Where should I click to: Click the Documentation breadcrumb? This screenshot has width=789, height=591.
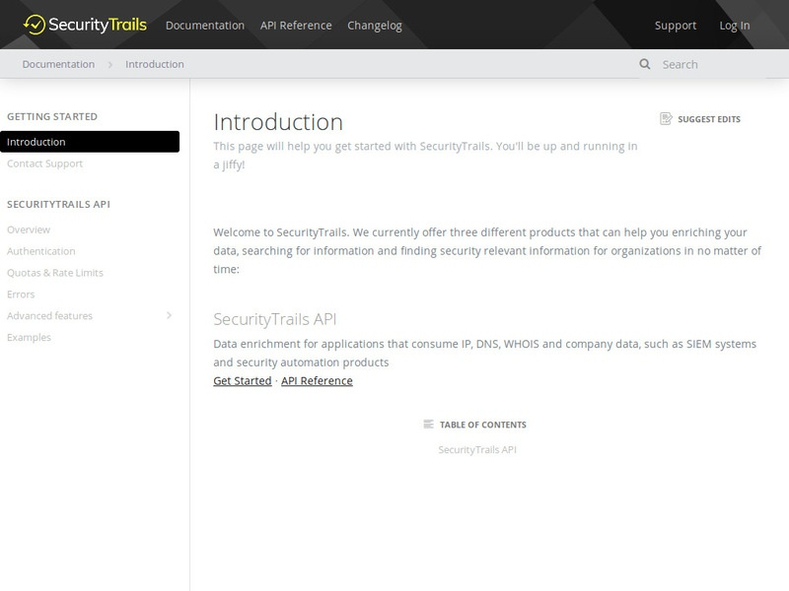[x=58, y=64]
